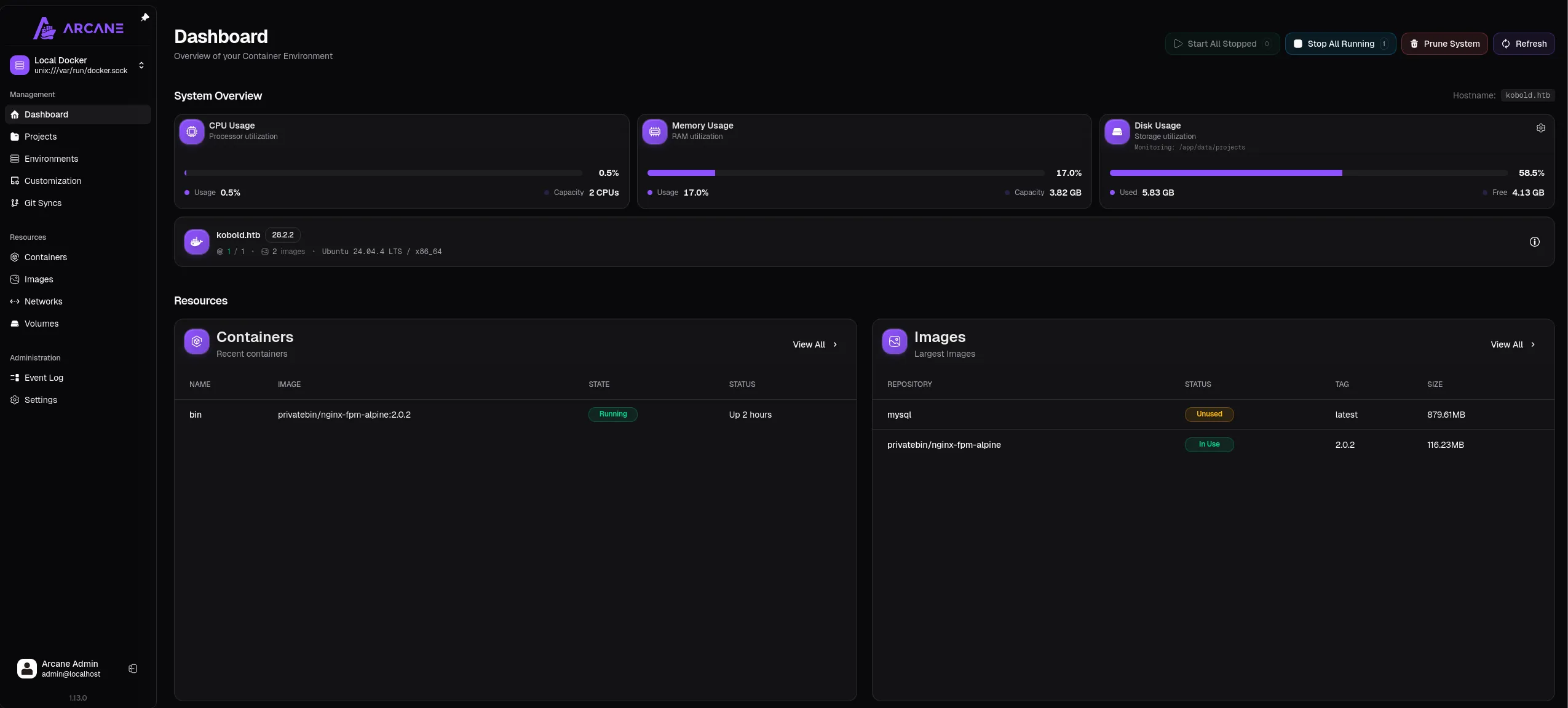Image resolution: width=1568 pixels, height=708 pixels.
Task: Click the Docker whale icon for kobold.htb
Action: point(197,242)
